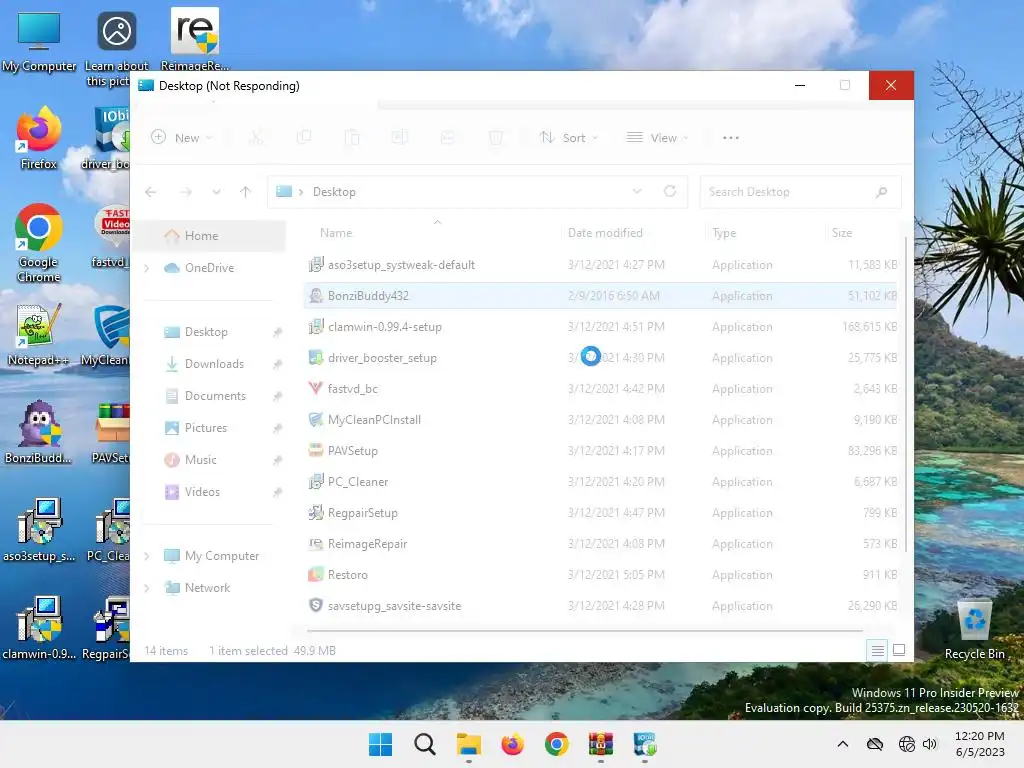Go up one folder level arrow
1024x768 pixels.
pos(246,192)
